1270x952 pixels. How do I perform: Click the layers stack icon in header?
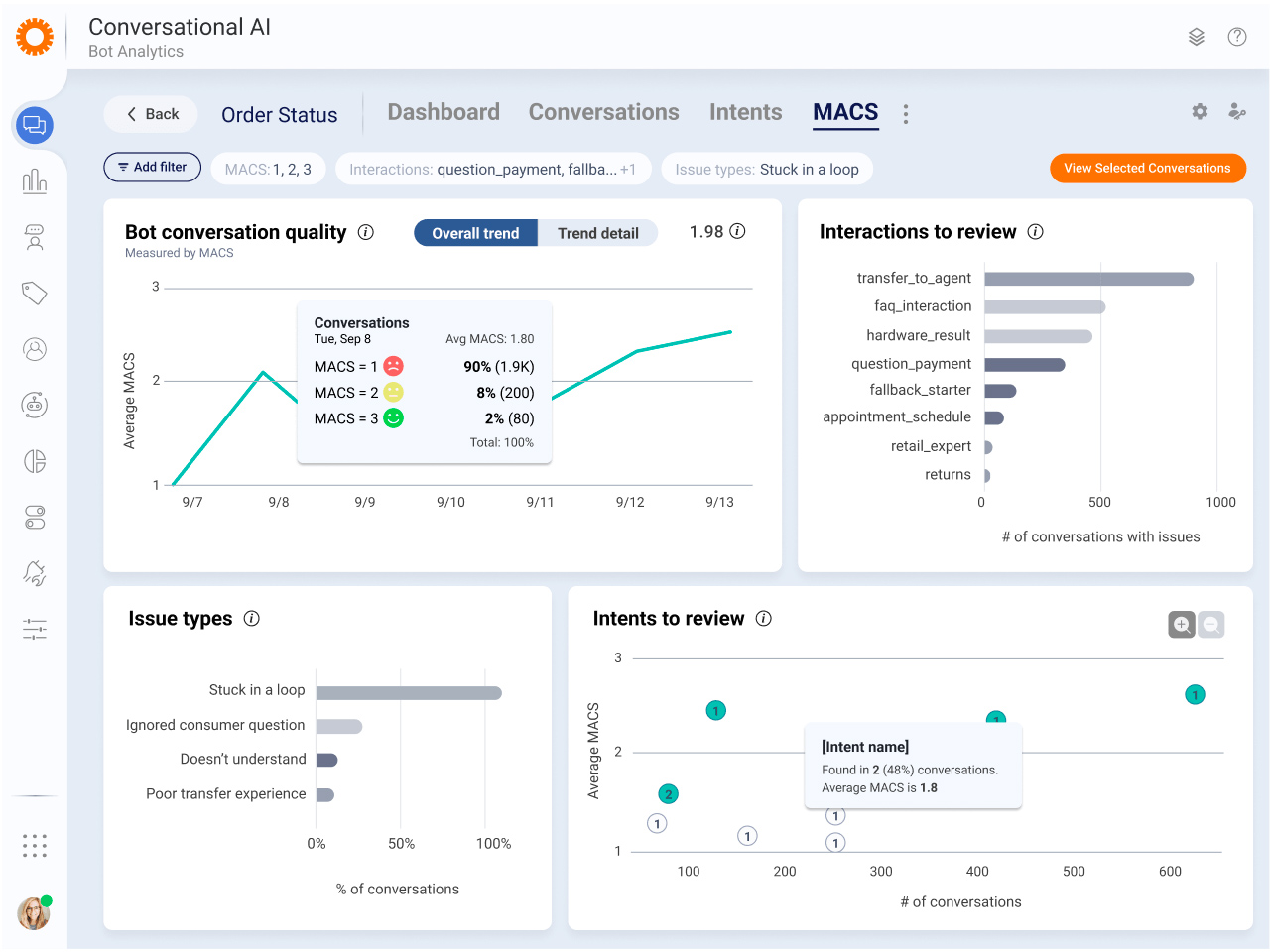coord(1196,37)
